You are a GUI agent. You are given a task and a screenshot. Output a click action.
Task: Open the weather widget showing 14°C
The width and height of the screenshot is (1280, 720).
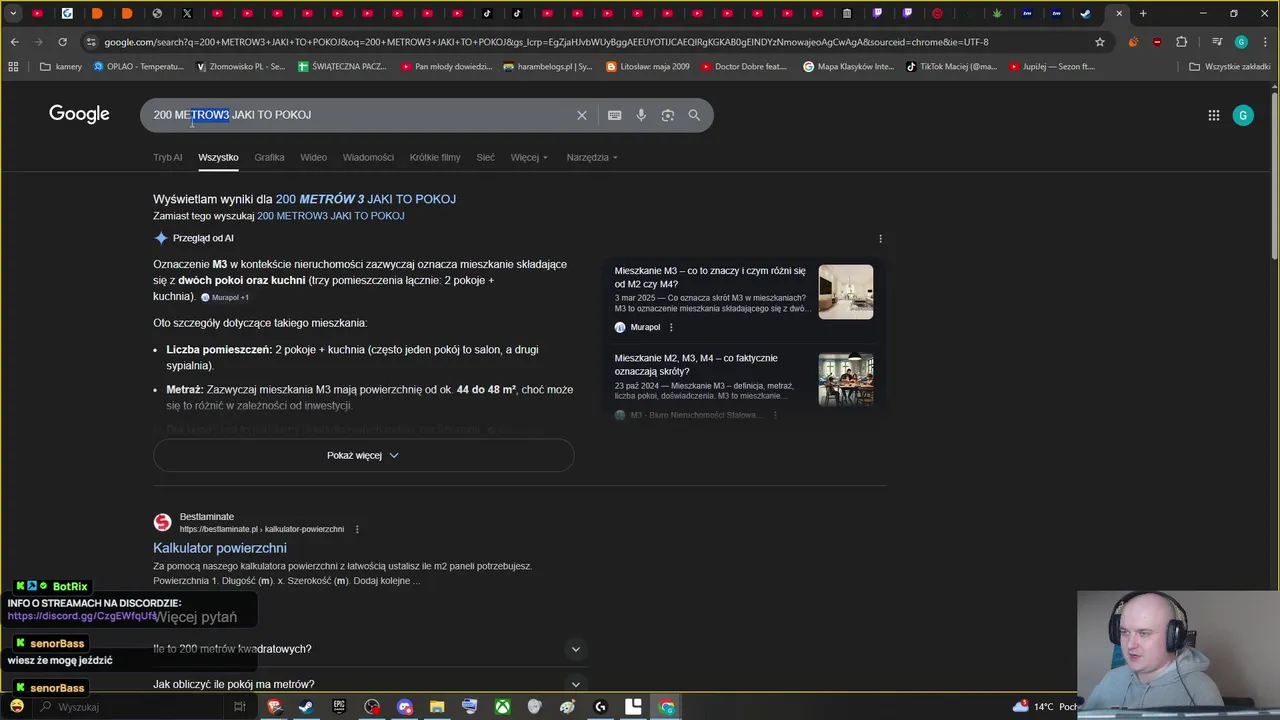(x=1044, y=707)
